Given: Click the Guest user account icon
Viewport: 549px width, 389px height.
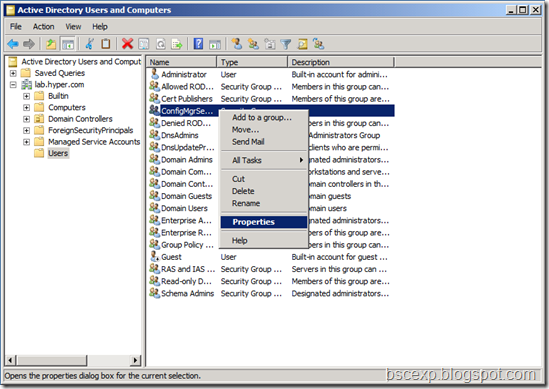Looking at the screenshot, I should [x=154, y=257].
